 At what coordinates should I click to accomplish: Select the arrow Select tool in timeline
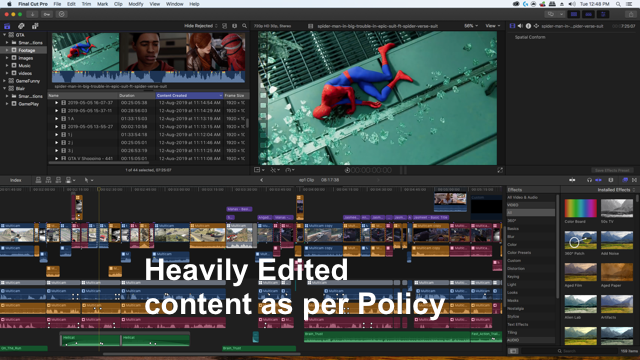pyautogui.click(x=88, y=180)
